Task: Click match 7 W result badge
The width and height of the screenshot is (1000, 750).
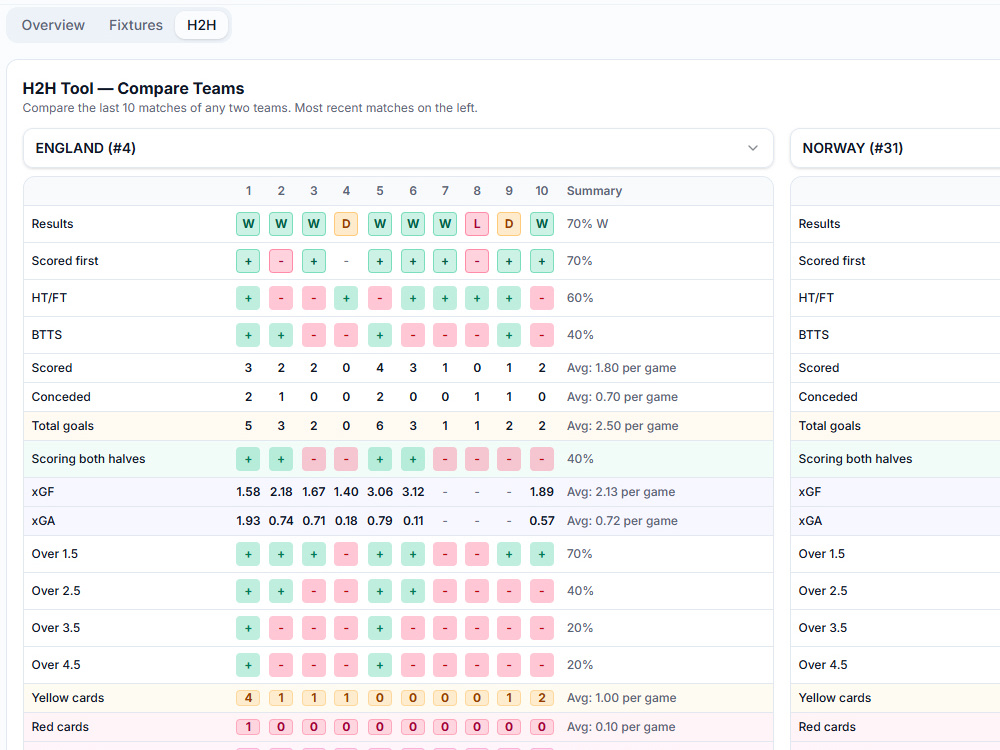Action: point(445,224)
